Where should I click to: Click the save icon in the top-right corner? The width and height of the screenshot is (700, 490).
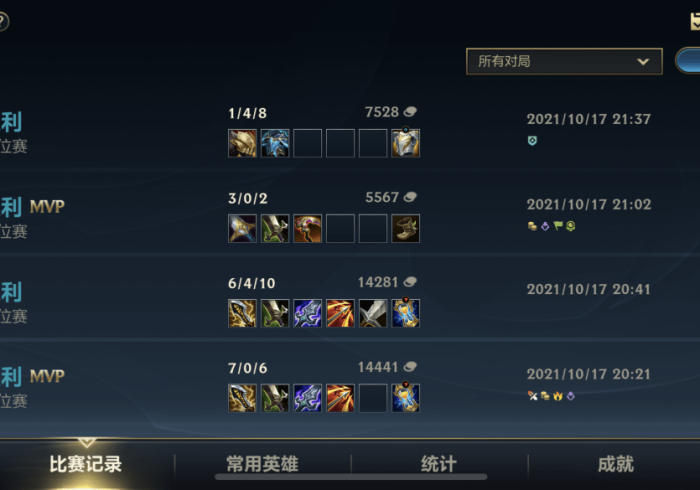pos(695,21)
